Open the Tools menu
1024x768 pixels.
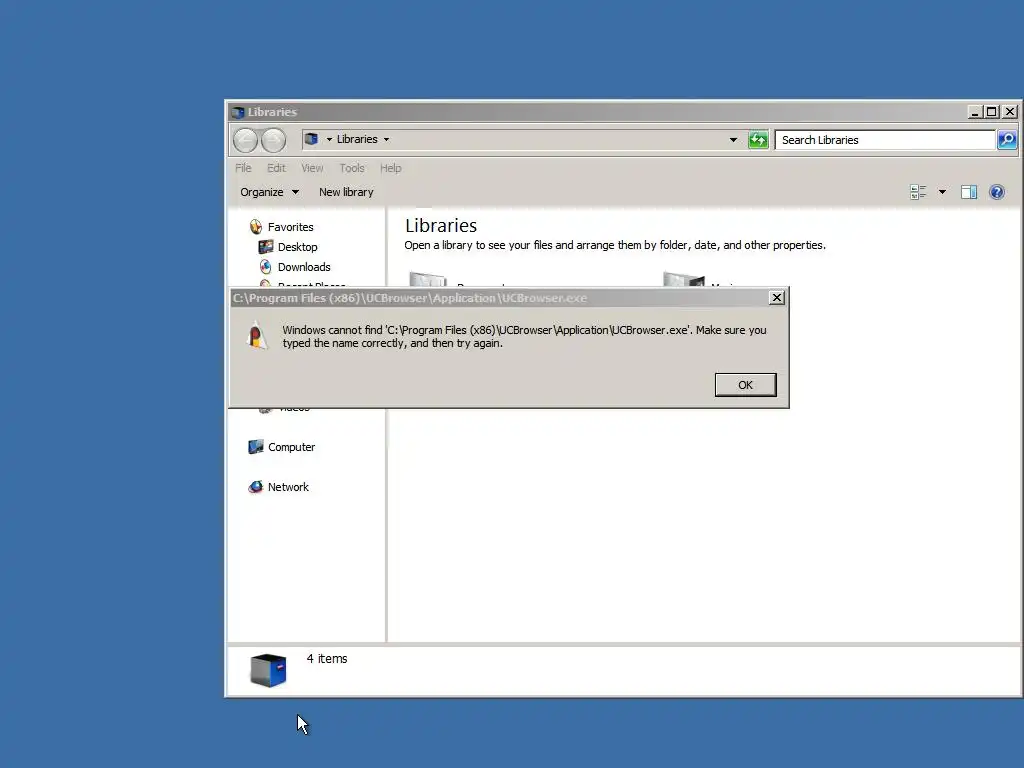tap(352, 168)
